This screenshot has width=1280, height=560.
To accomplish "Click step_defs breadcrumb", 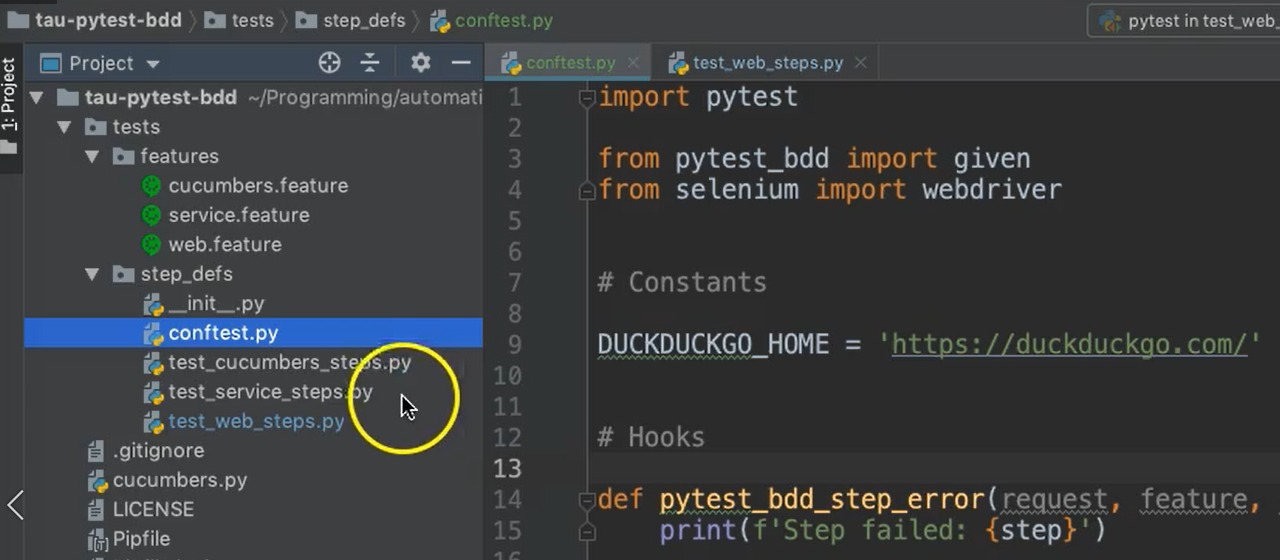I will (363, 20).
